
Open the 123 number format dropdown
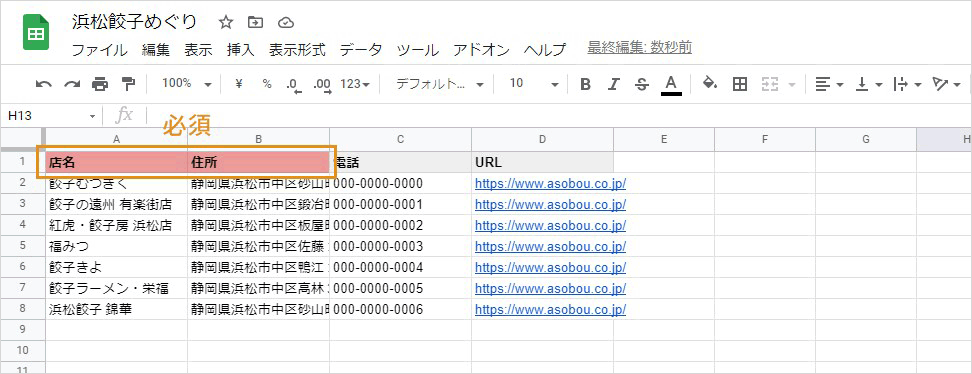point(356,84)
